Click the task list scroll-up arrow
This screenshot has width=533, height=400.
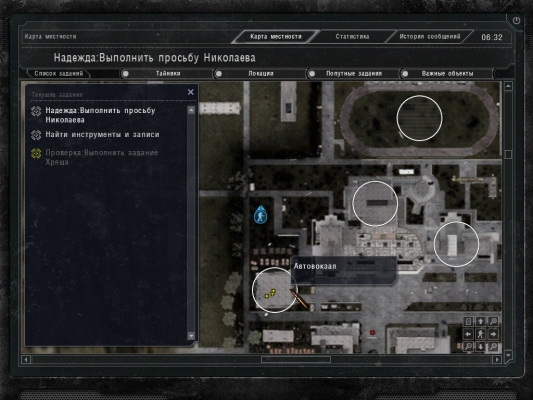pos(191,110)
